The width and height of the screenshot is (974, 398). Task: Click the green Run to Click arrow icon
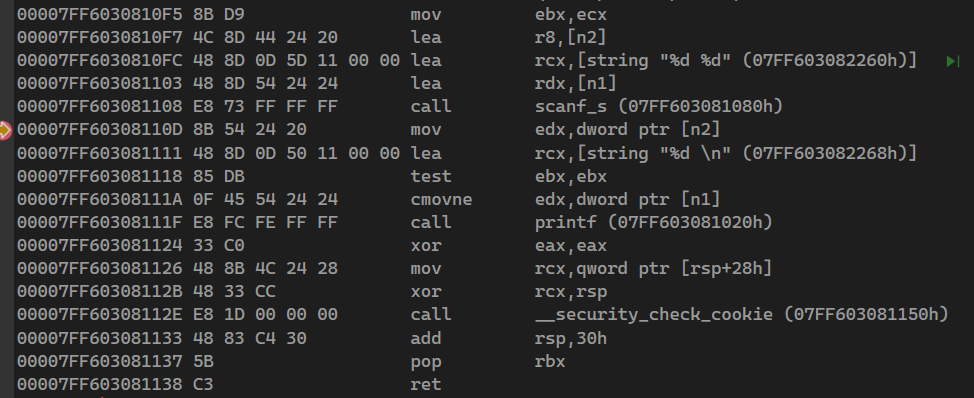(x=953, y=61)
